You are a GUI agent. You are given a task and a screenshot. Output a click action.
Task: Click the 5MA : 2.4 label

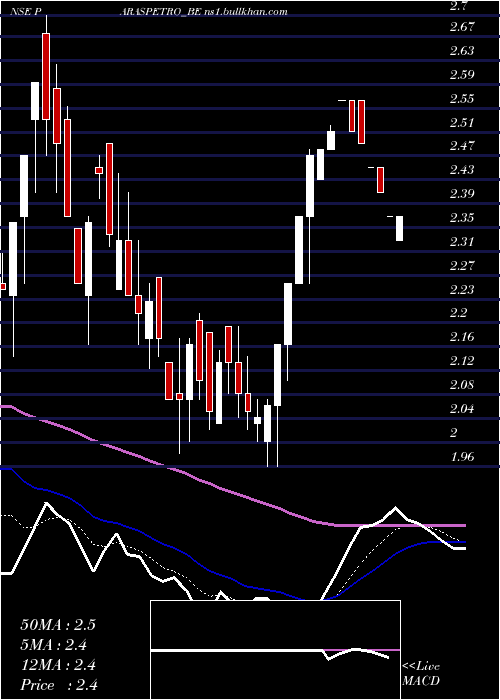coord(54,645)
